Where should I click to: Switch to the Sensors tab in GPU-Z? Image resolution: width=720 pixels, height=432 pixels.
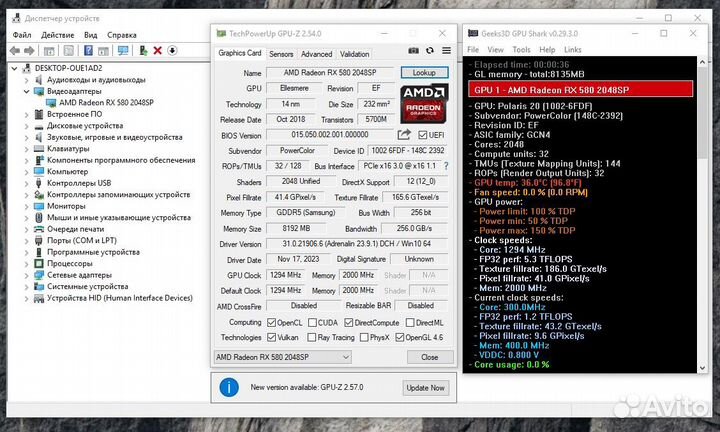click(281, 54)
